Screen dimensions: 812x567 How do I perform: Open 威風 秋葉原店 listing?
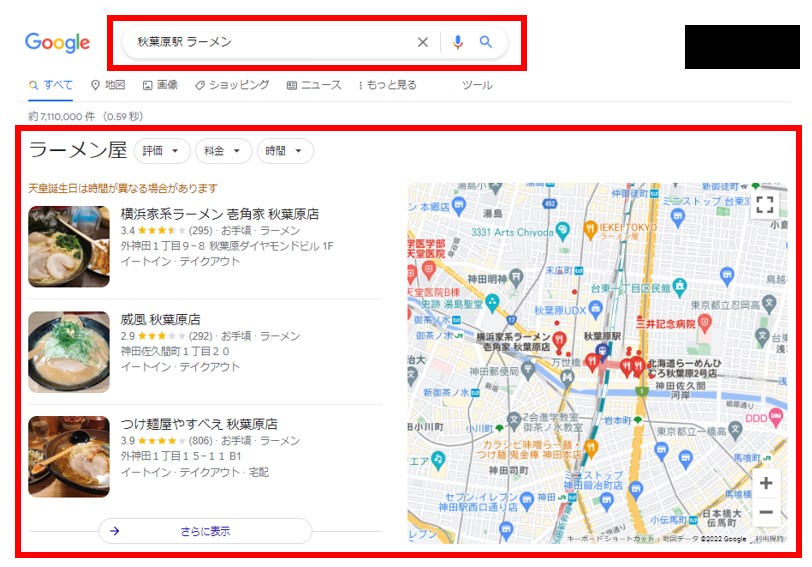(x=160, y=319)
